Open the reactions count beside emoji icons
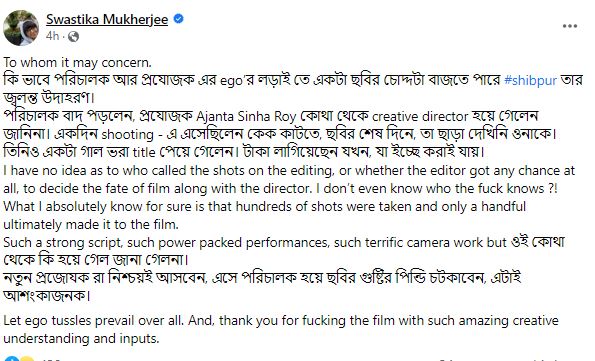This screenshot has height=361, width=595. point(49,359)
